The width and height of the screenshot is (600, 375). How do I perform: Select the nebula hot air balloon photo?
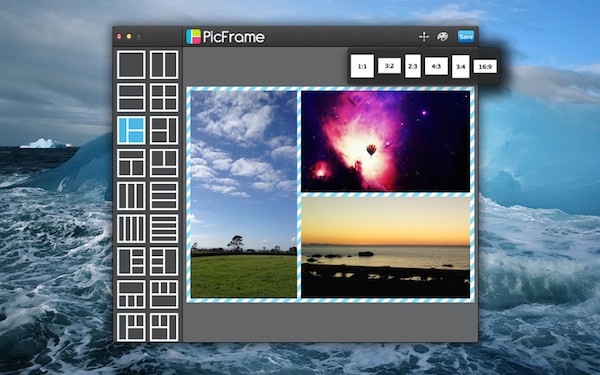(x=385, y=141)
